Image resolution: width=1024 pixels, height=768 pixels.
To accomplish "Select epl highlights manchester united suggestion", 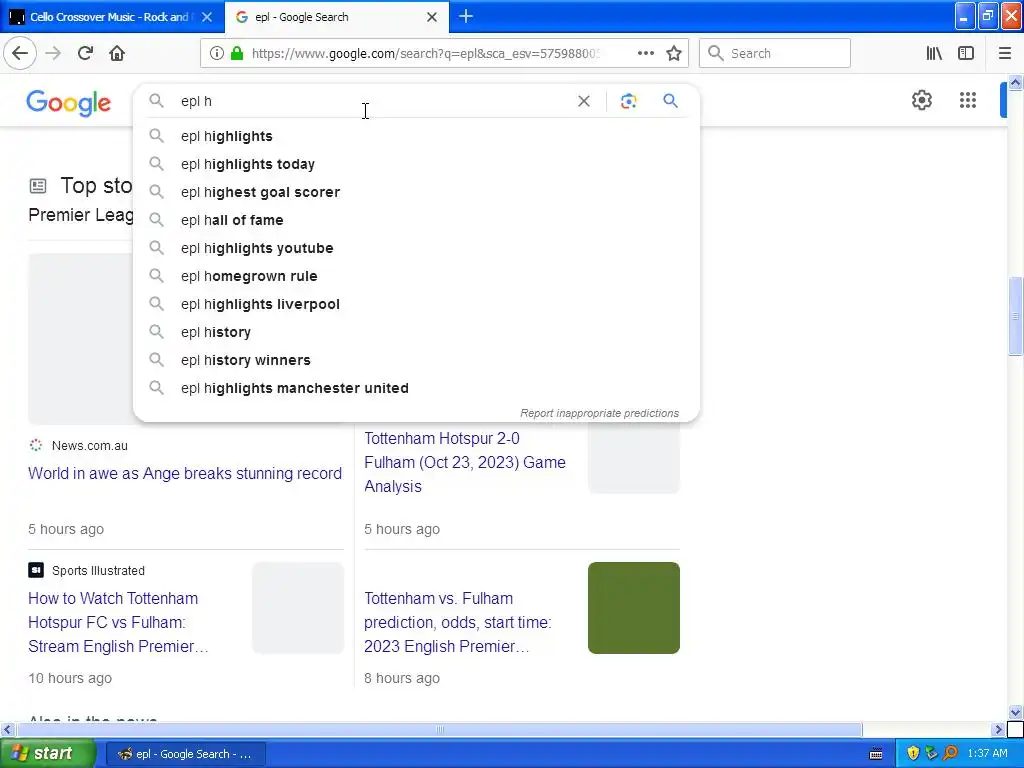I will pyautogui.click(x=416, y=388).
